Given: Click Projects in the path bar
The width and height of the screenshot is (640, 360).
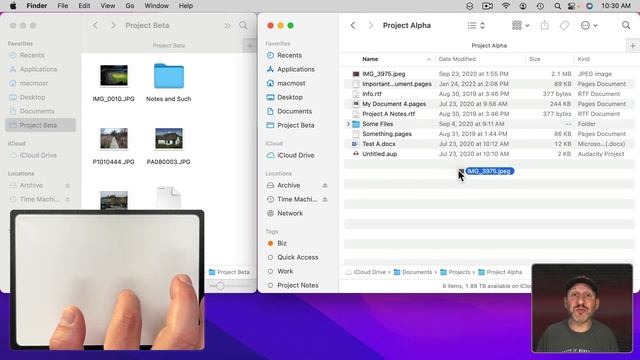Looking at the screenshot, I should tap(455, 272).
